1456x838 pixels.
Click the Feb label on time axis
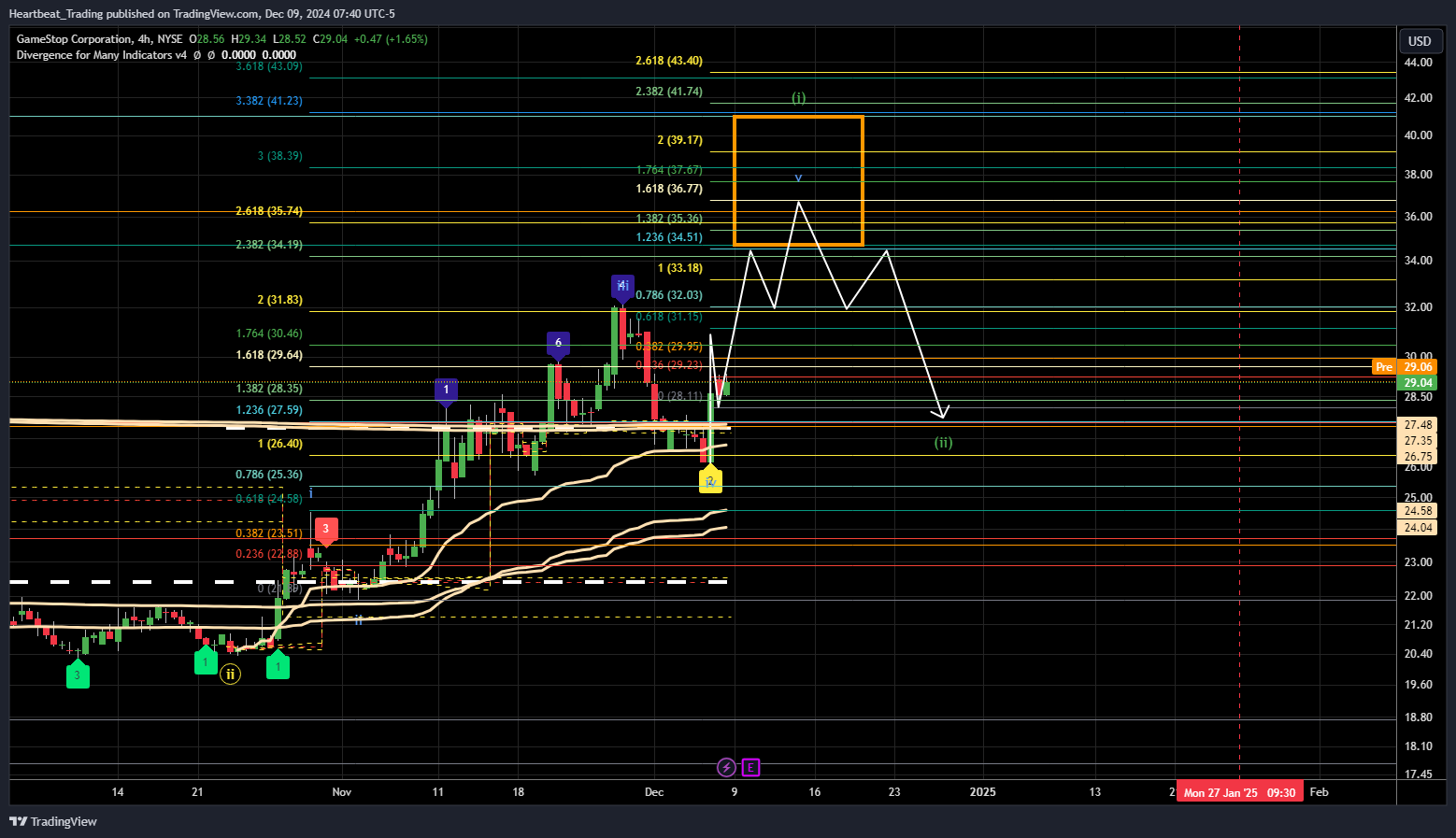1319,792
